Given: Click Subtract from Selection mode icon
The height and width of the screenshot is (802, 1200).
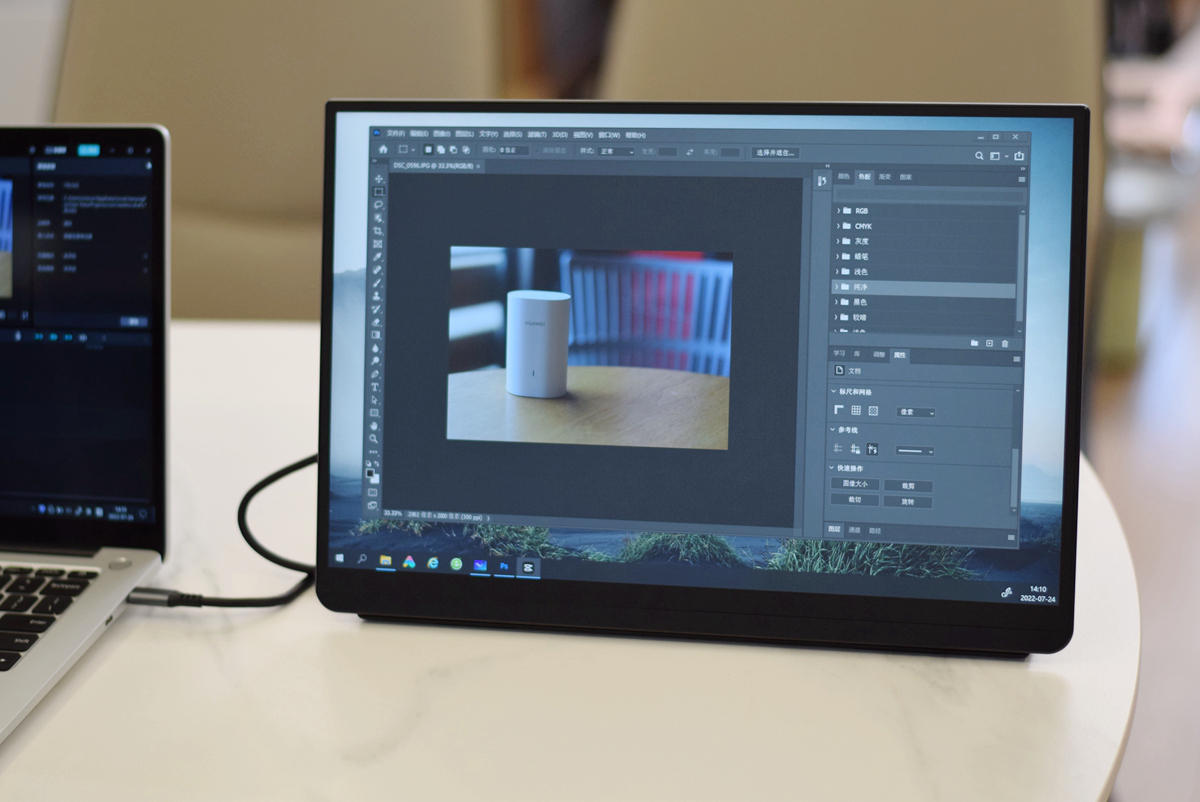Looking at the screenshot, I should point(453,150).
